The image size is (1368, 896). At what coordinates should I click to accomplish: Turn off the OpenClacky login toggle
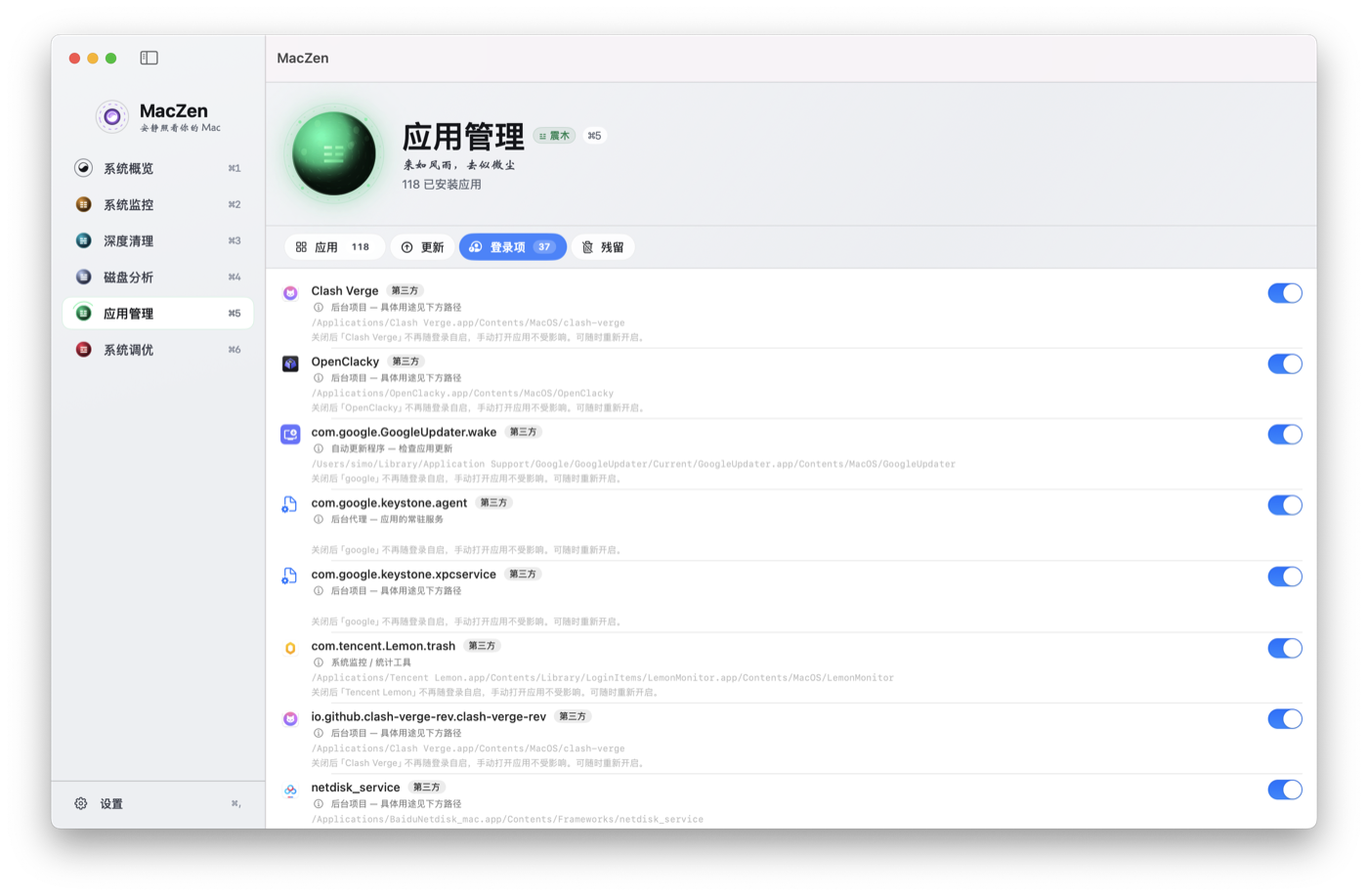point(1285,363)
